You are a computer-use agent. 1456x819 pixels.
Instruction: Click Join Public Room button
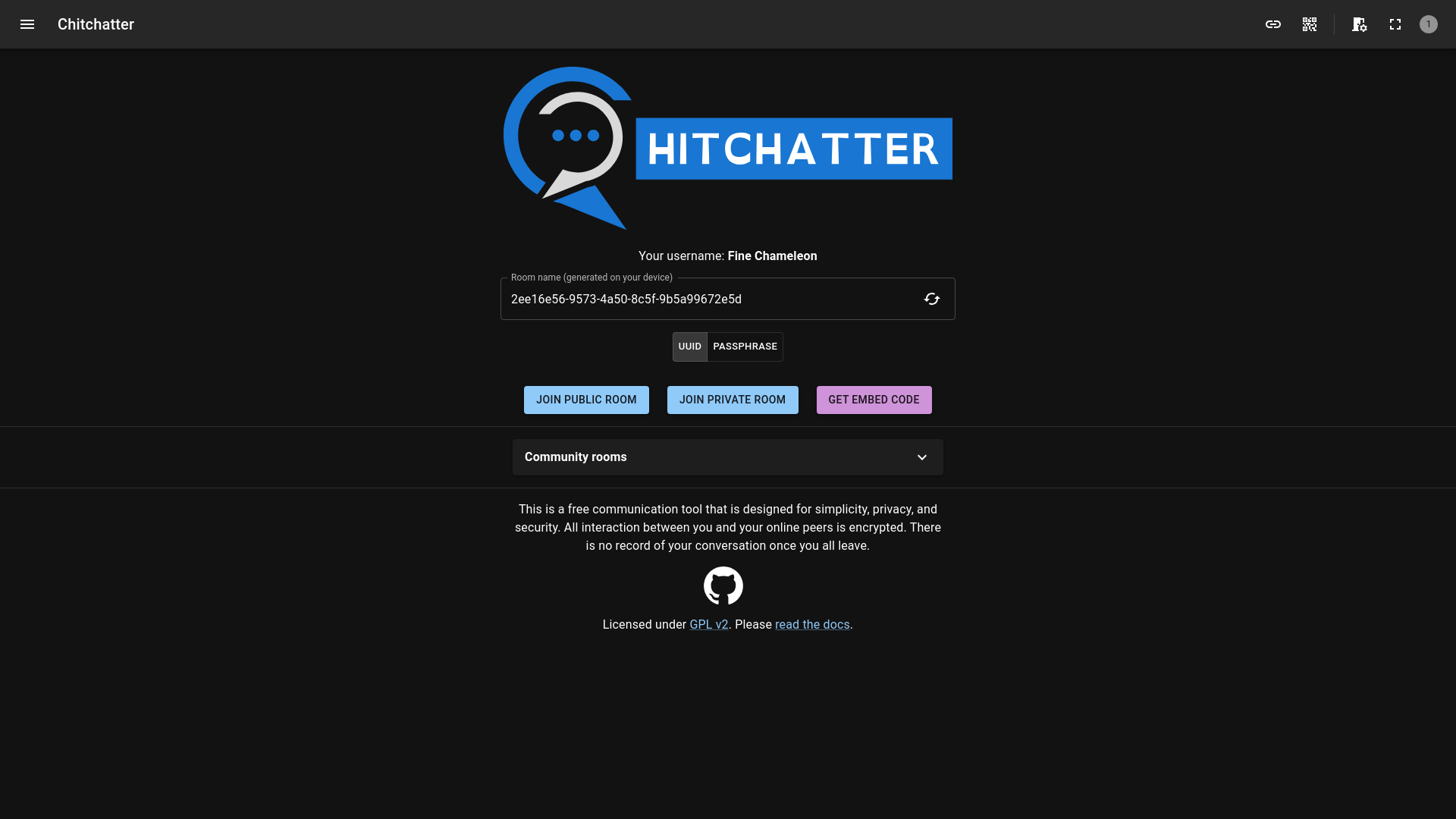(586, 400)
